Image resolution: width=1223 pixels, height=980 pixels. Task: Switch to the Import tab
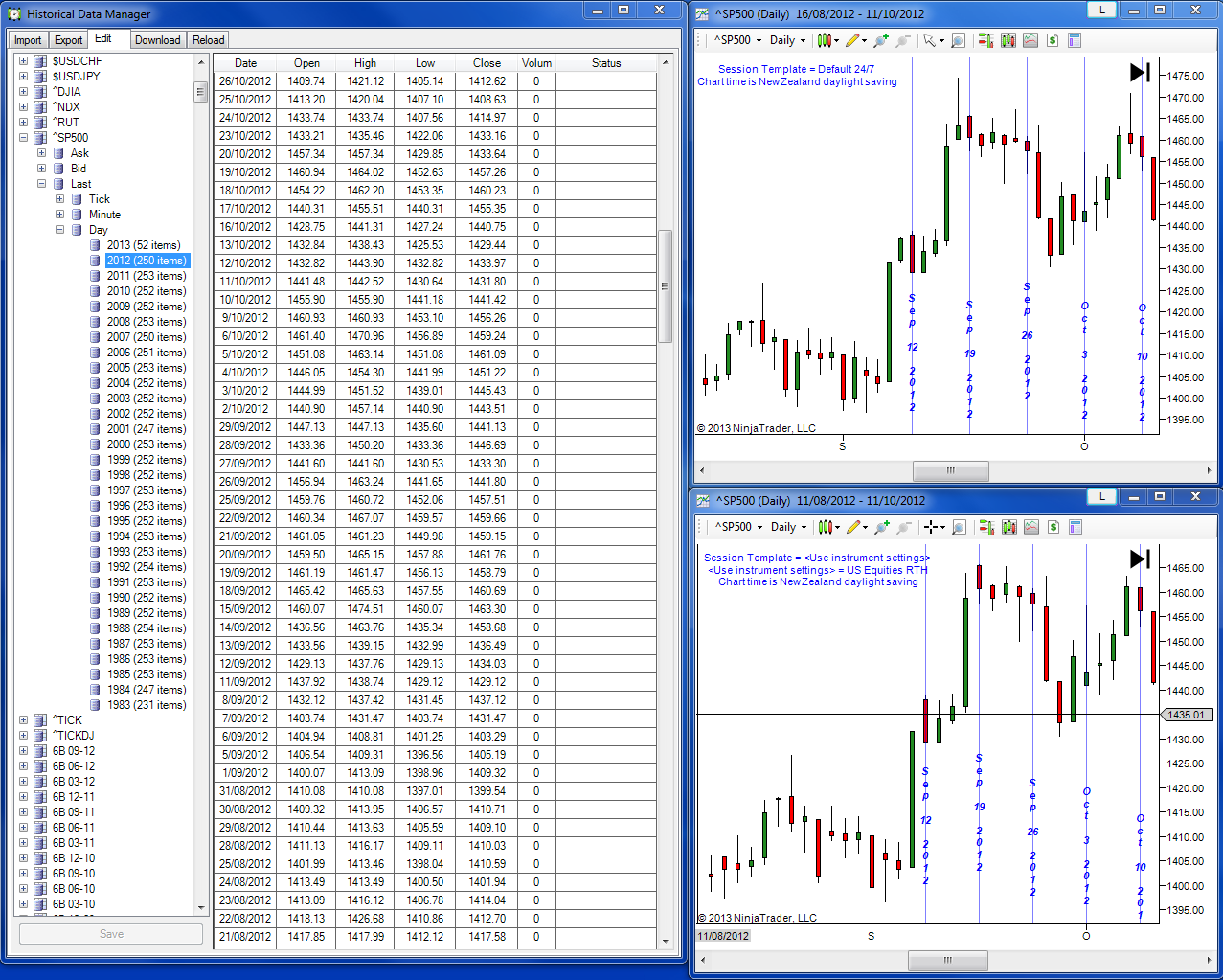(28, 40)
